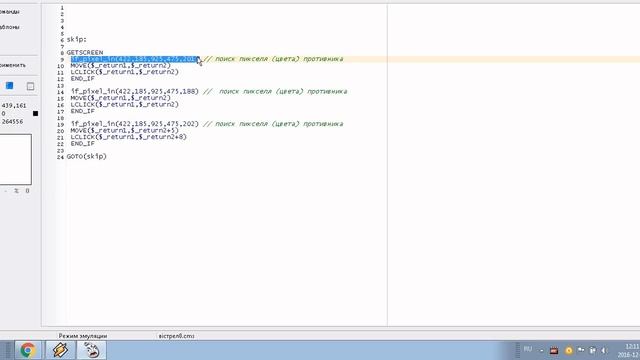640x360 pixels.
Task: Click if_pixel_in(422,185,925,475,188) on line 14
Action: (135, 91)
